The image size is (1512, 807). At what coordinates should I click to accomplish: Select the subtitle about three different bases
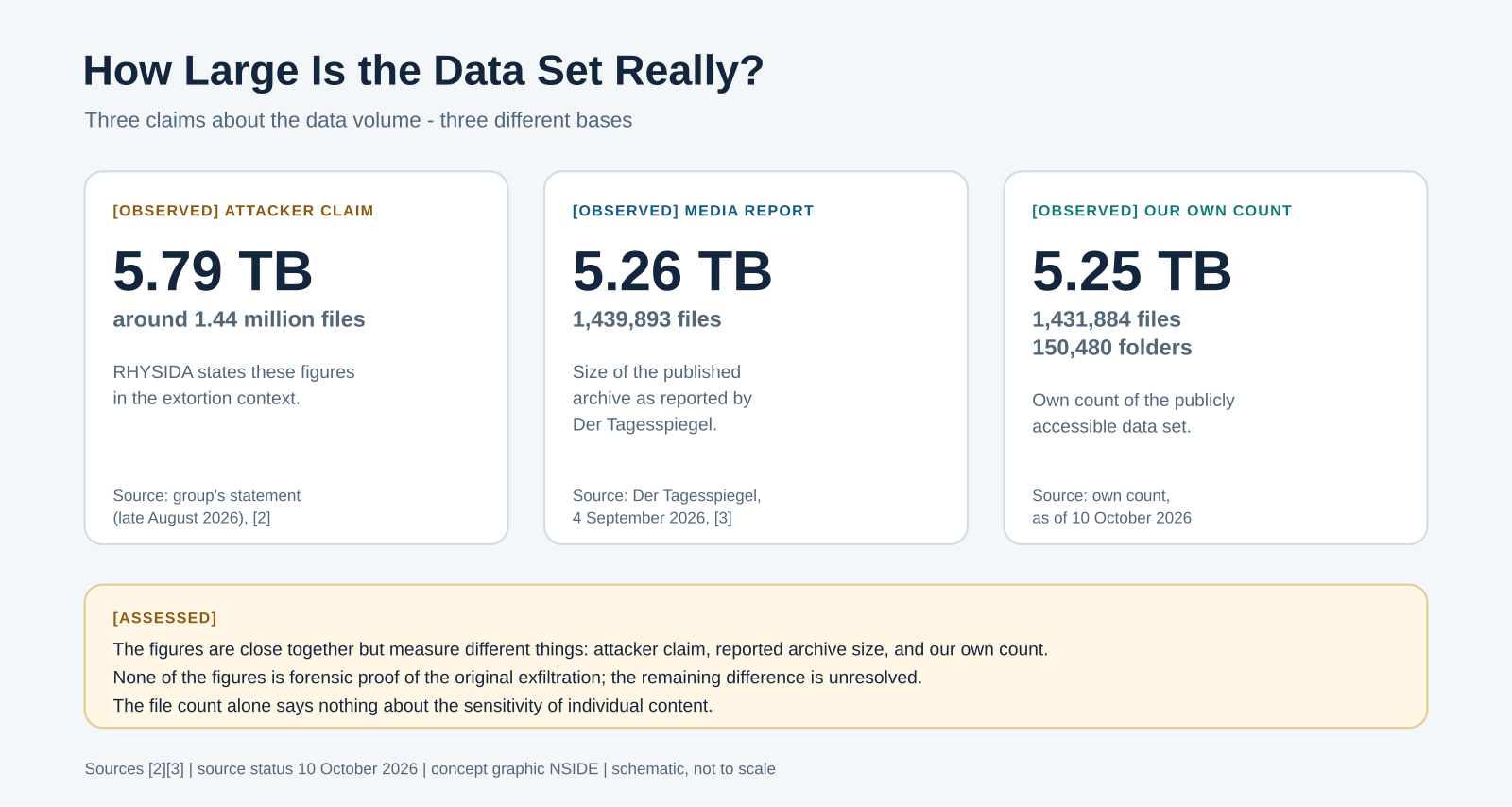coord(358,120)
